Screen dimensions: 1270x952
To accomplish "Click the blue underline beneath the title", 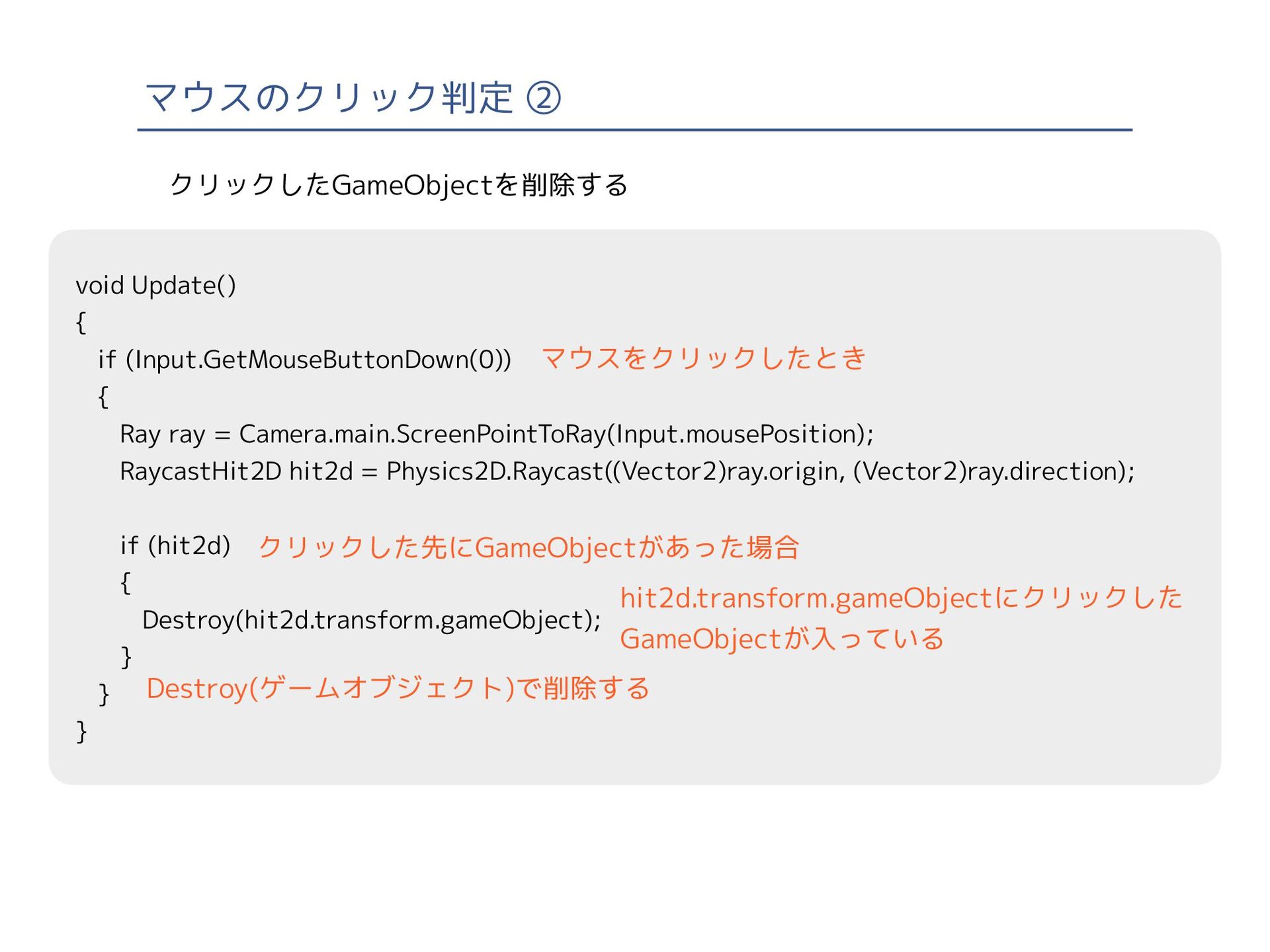I will (634, 130).
